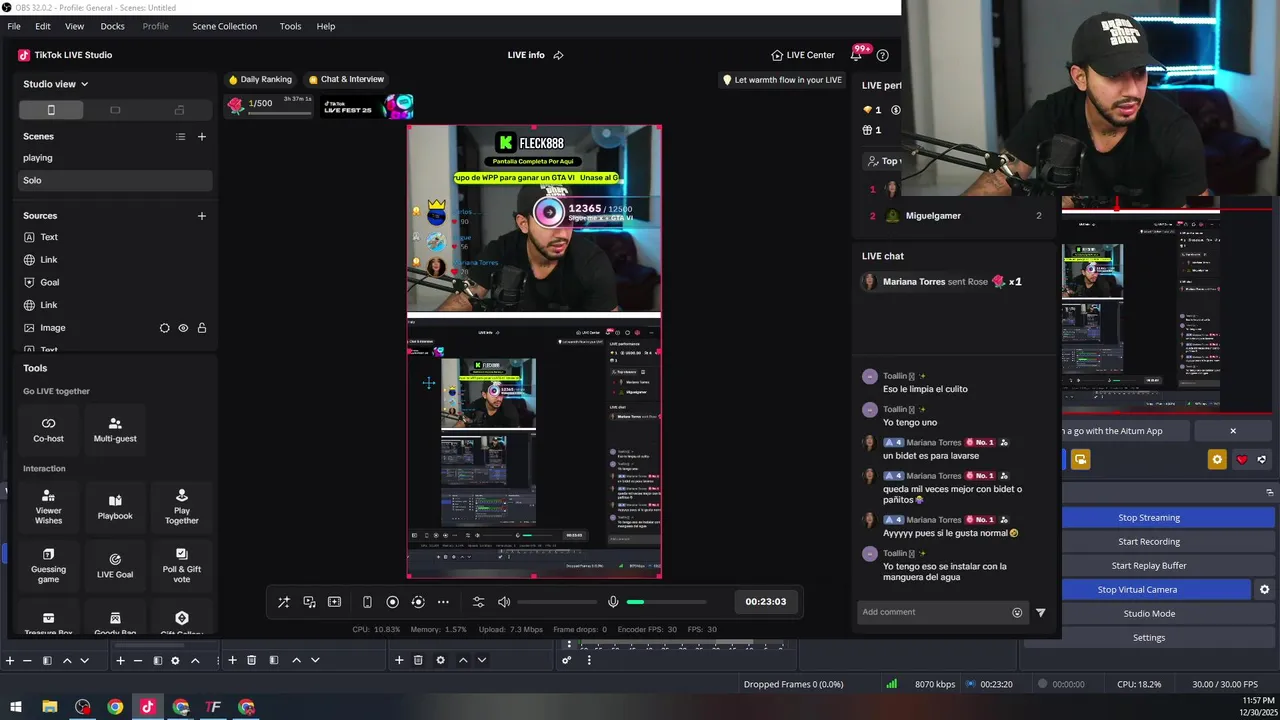Open the Scenes list manager icon
Screen dimensions: 1280x720
tap(180, 136)
